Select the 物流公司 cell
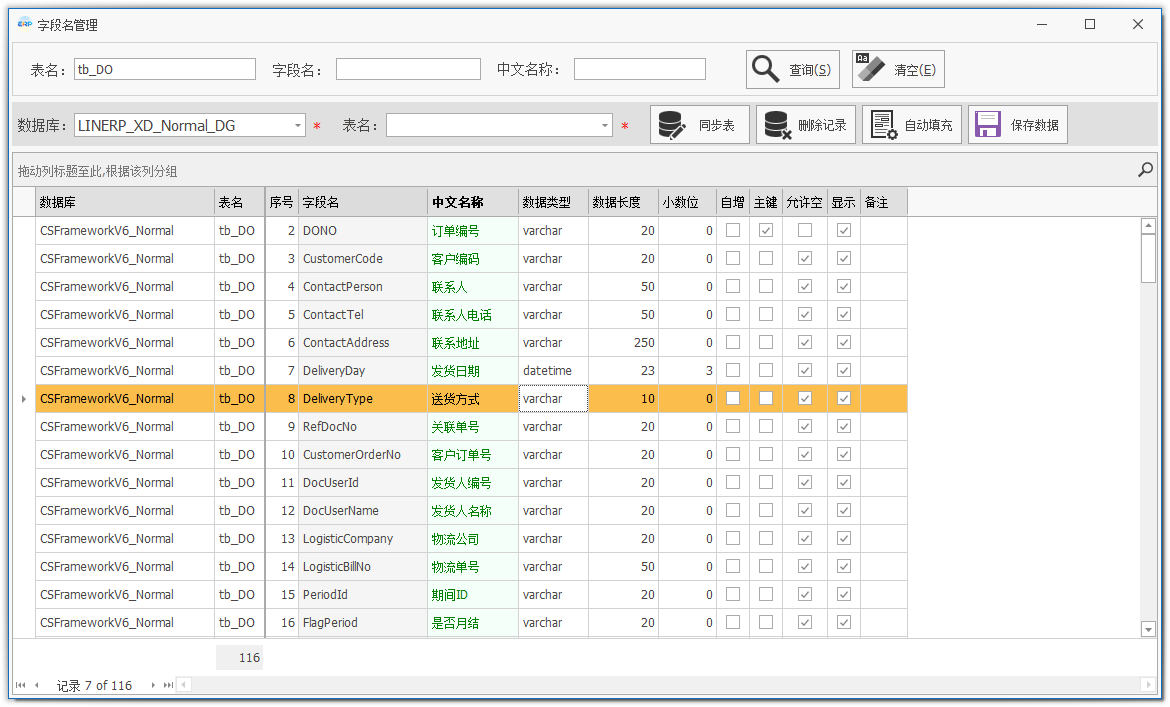Viewport: 1170px width, 707px height. pos(473,538)
